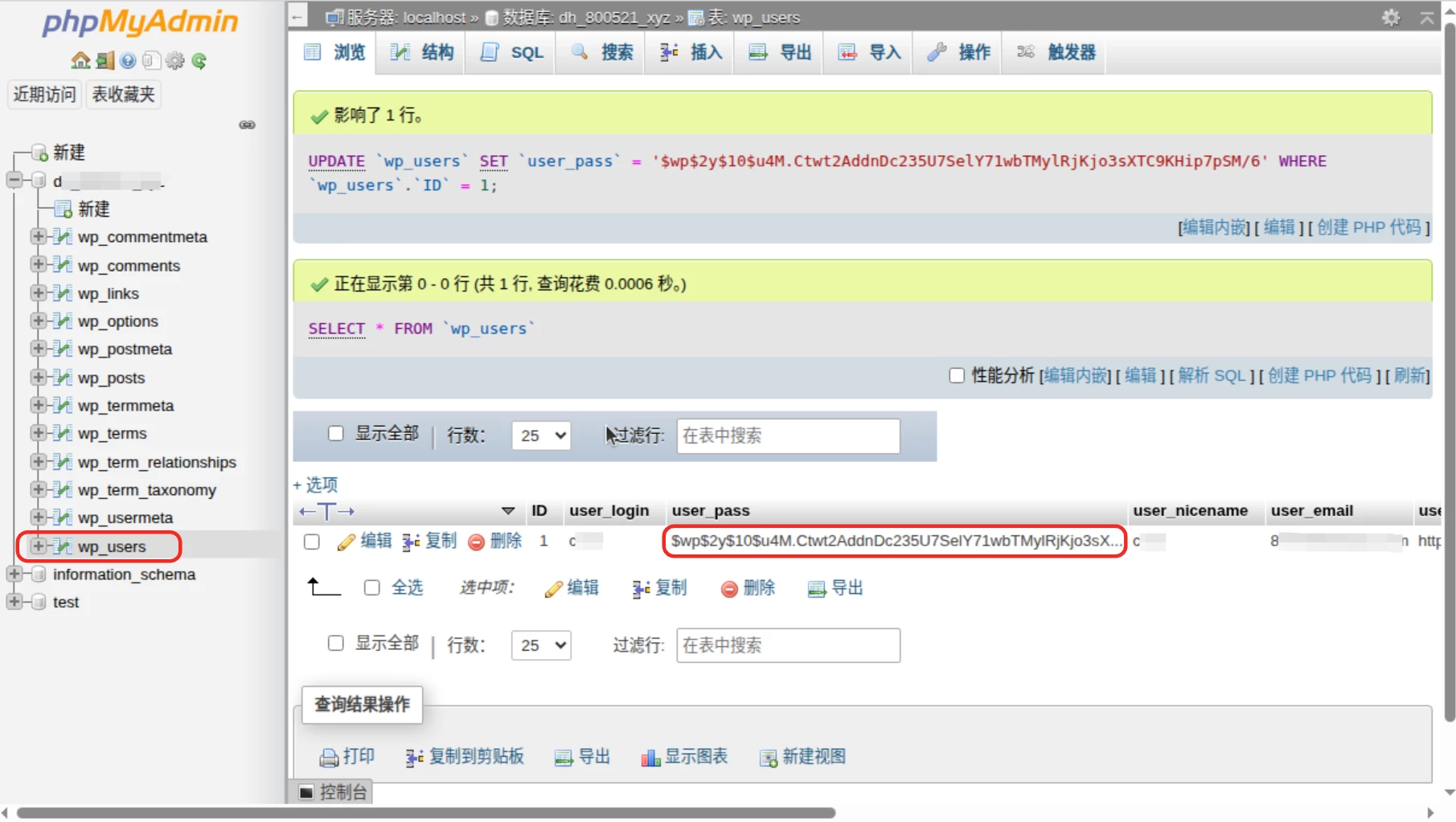Sort by the user_email column header
This screenshot has height=822, width=1456.
pyautogui.click(x=1311, y=511)
